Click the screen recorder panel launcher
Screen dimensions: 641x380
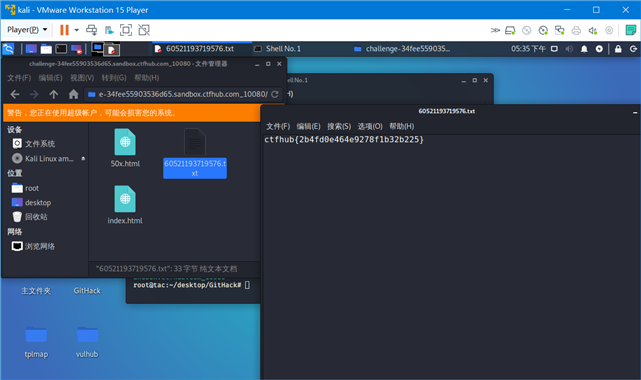tap(76, 49)
